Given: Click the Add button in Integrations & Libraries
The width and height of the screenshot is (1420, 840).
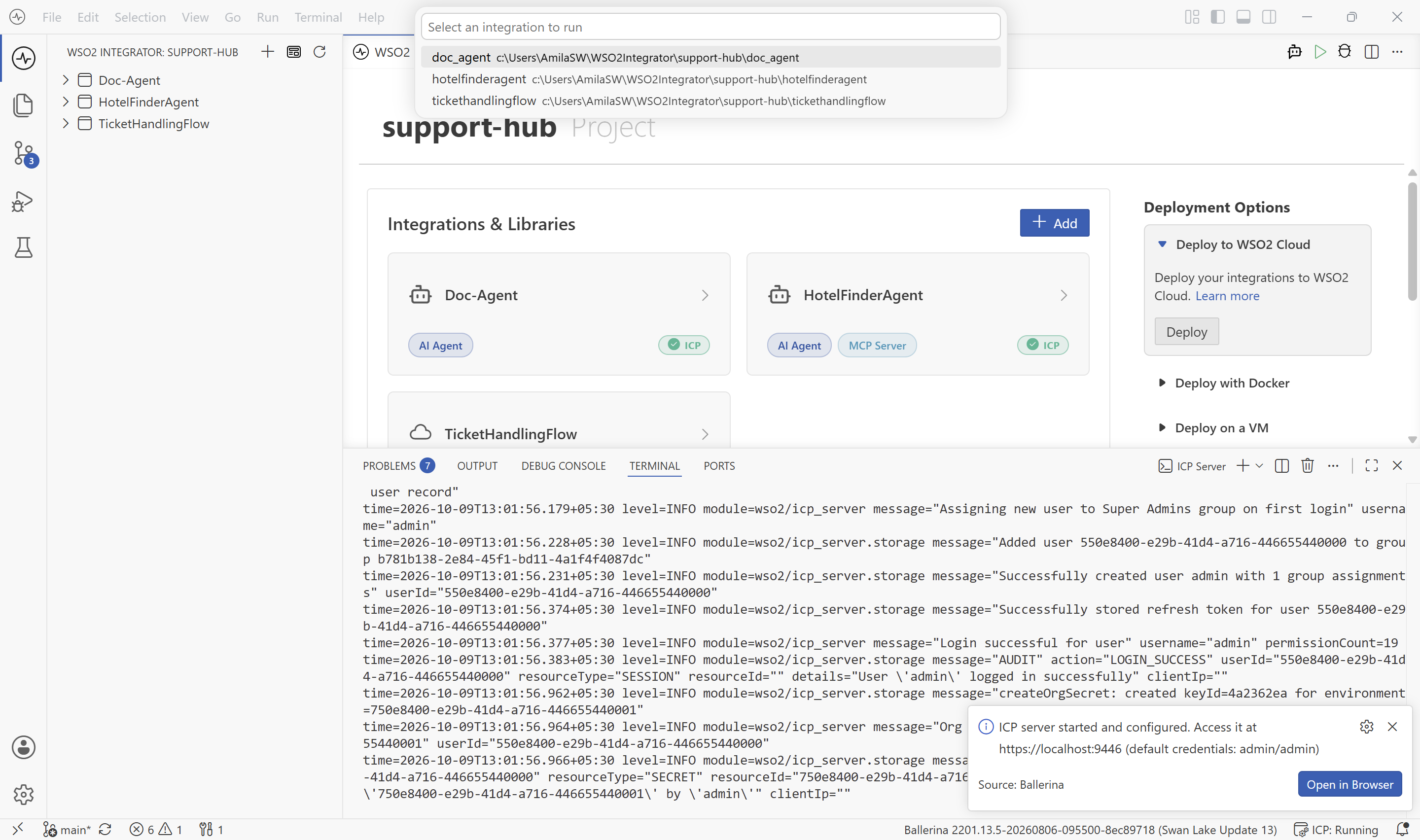Looking at the screenshot, I should [x=1054, y=223].
